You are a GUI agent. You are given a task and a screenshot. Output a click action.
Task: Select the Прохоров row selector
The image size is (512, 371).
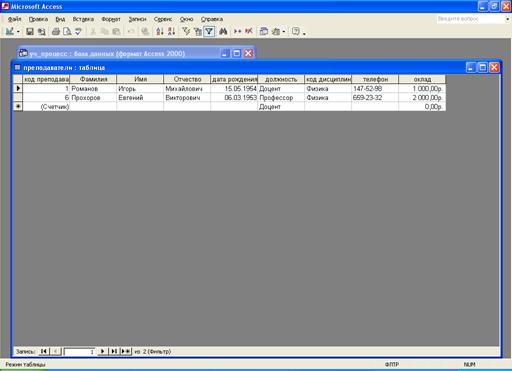(x=18, y=97)
